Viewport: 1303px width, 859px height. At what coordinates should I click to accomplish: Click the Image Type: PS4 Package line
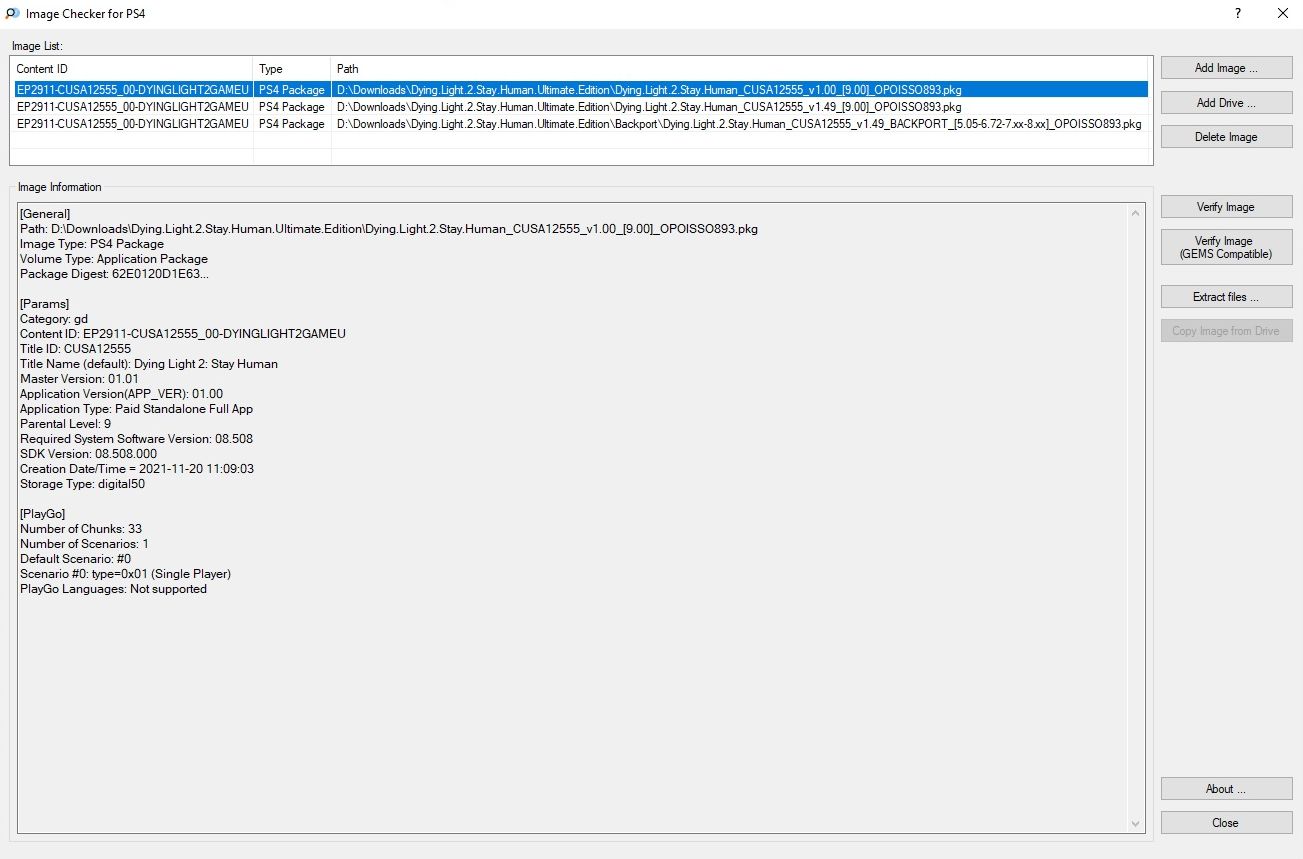[92, 244]
